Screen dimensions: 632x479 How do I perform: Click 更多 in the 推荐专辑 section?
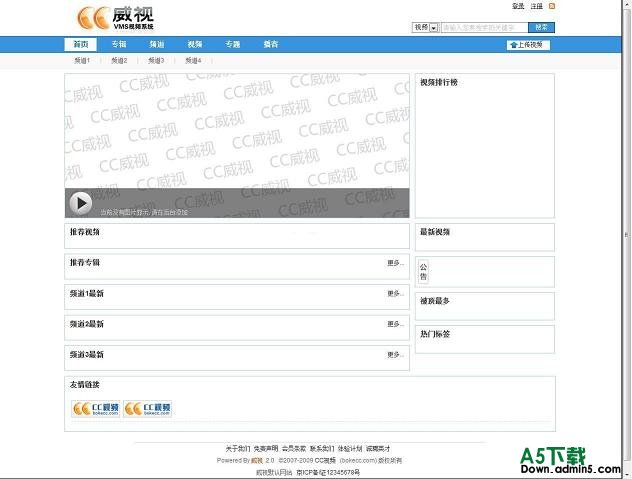click(395, 263)
